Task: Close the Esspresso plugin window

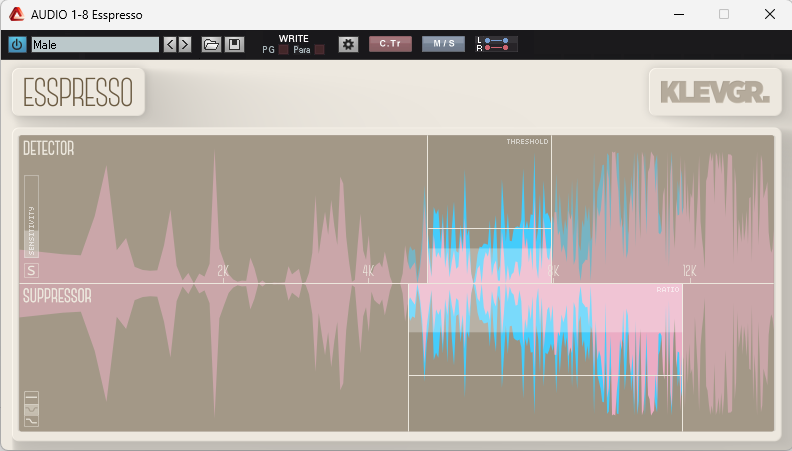Action: [769, 14]
